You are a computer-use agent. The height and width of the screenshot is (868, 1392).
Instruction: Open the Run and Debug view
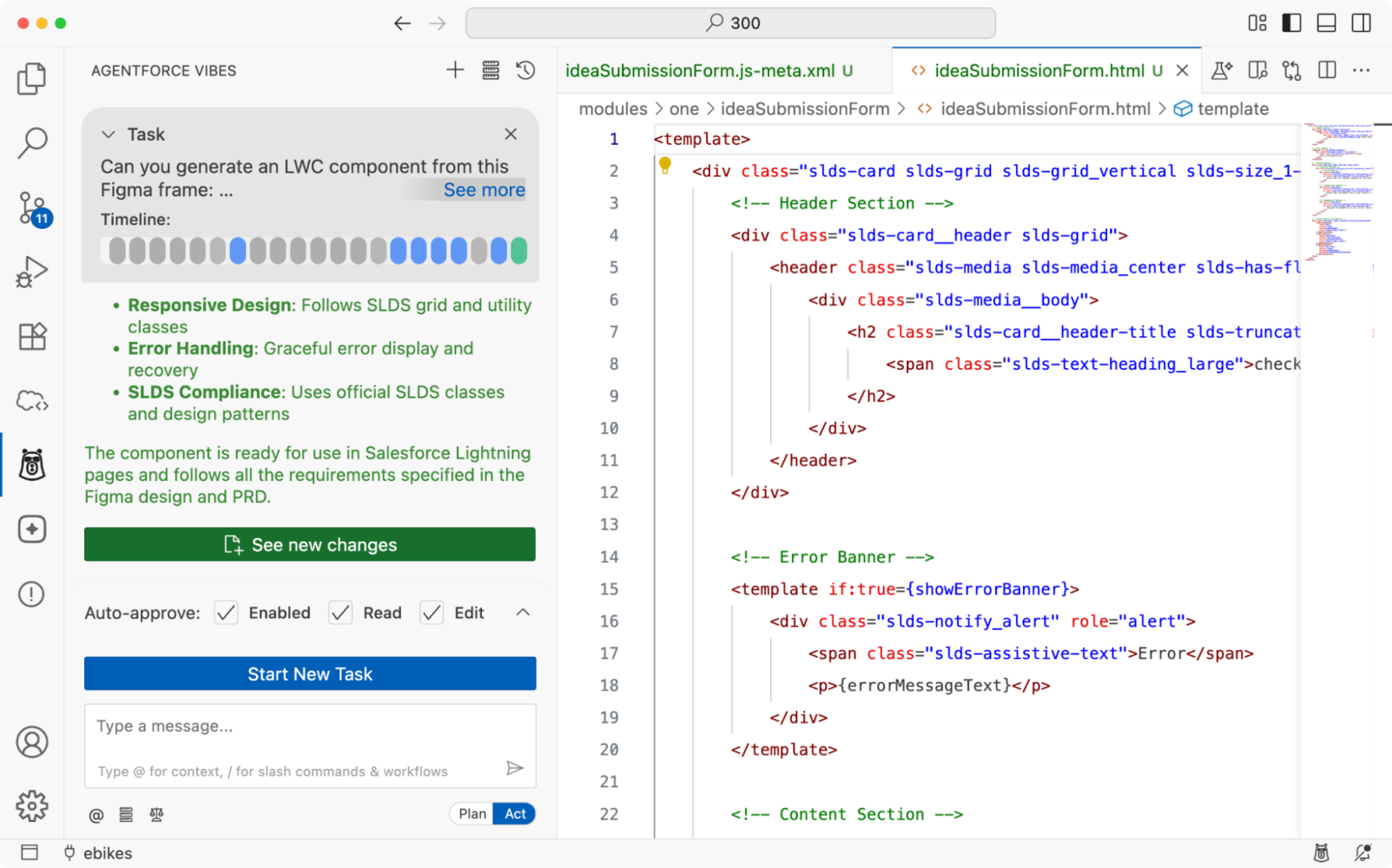coord(32,271)
